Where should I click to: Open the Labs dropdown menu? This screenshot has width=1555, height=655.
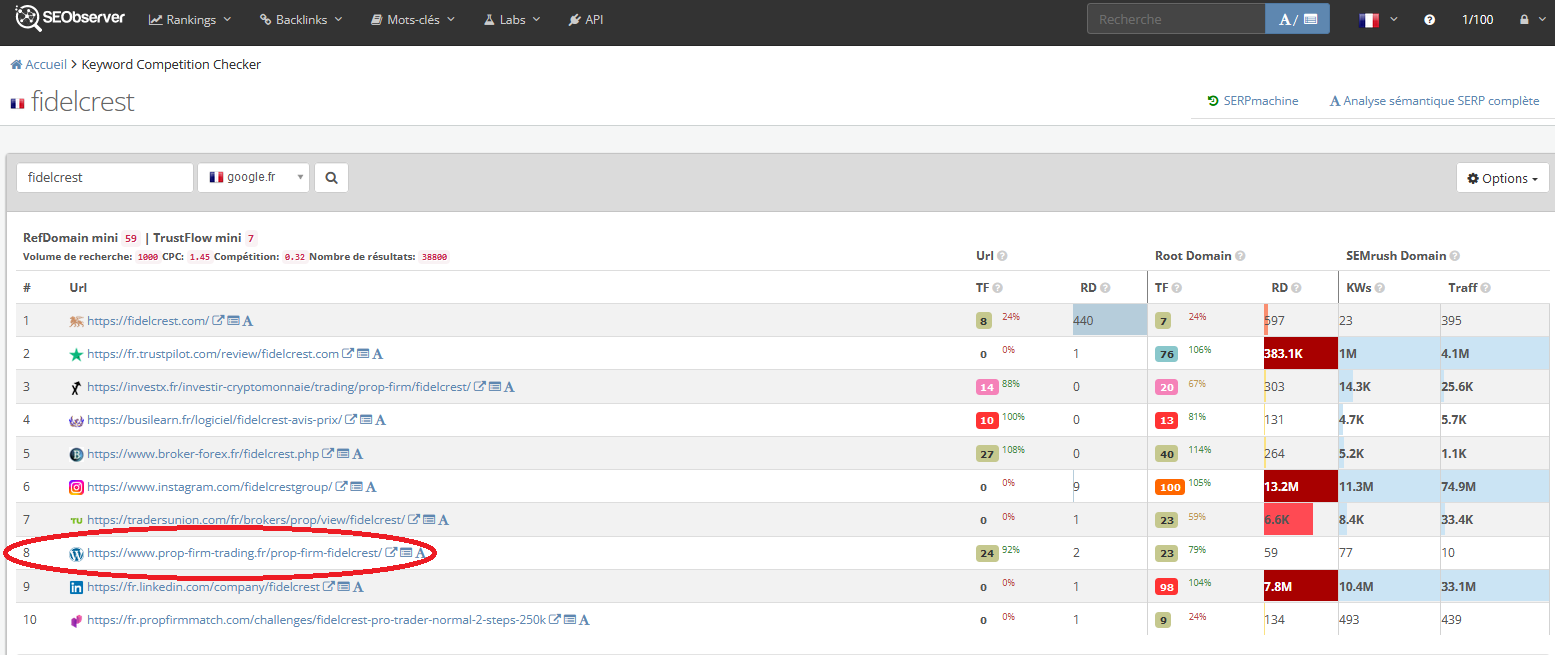[x=512, y=19]
